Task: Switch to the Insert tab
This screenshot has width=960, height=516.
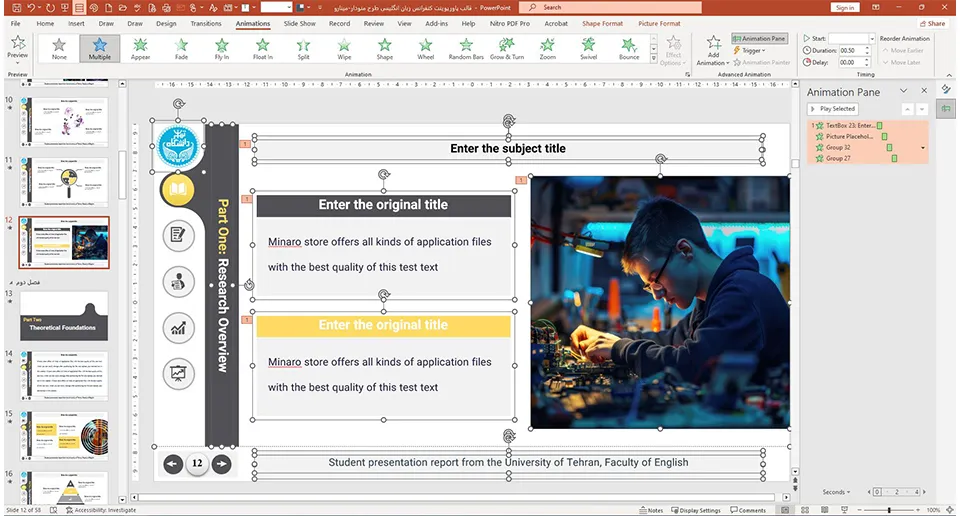Action: pyautogui.click(x=77, y=24)
